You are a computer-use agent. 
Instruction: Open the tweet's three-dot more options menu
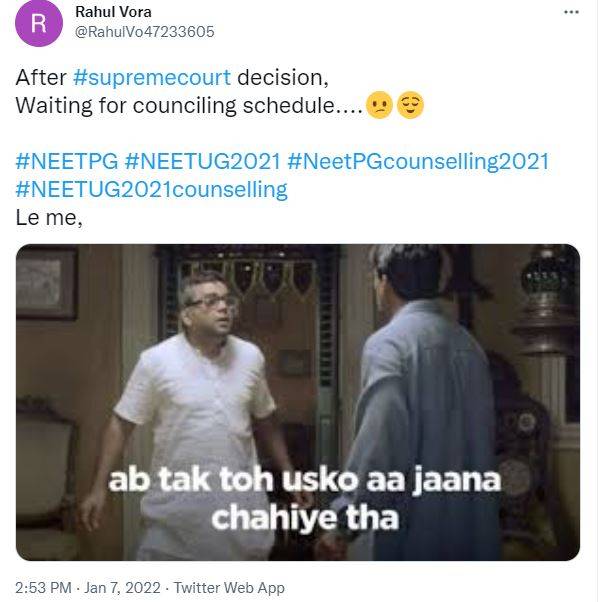[571, 12]
